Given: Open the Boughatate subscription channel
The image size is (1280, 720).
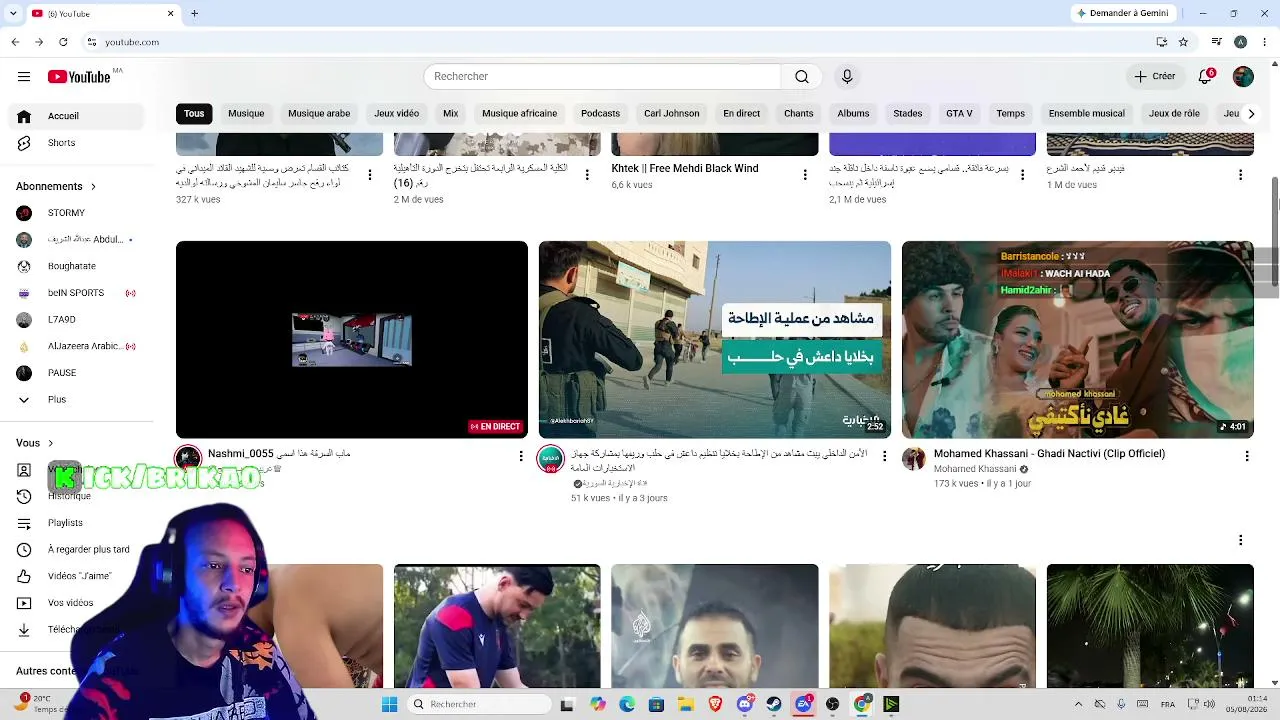Looking at the screenshot, I should (x=72, y=266).
